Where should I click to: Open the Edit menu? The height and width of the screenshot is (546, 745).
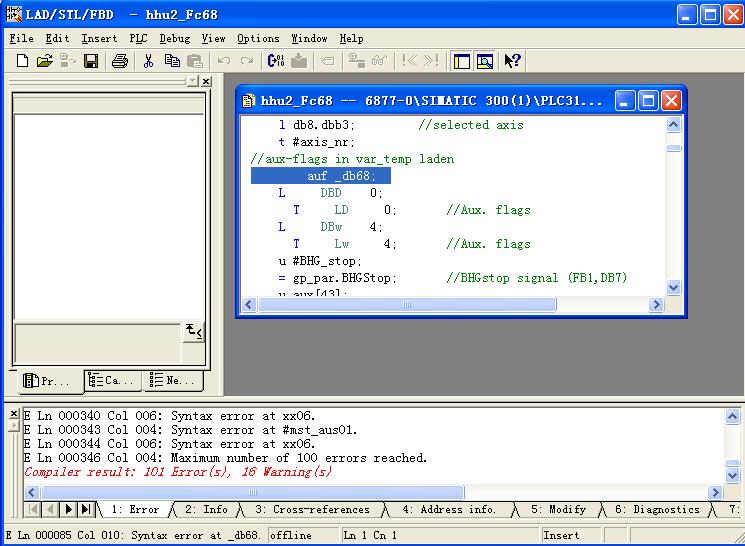57,38
